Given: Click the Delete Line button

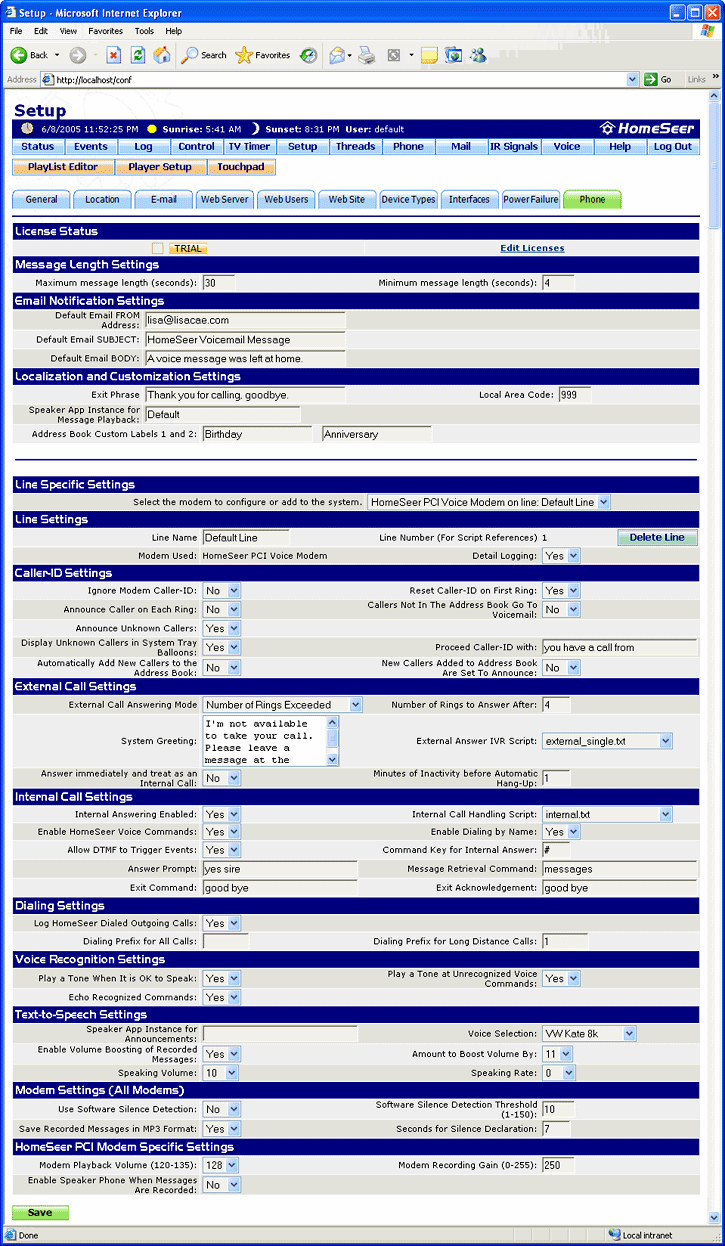Looking at the screenshot, I should (x=657, y=537).
